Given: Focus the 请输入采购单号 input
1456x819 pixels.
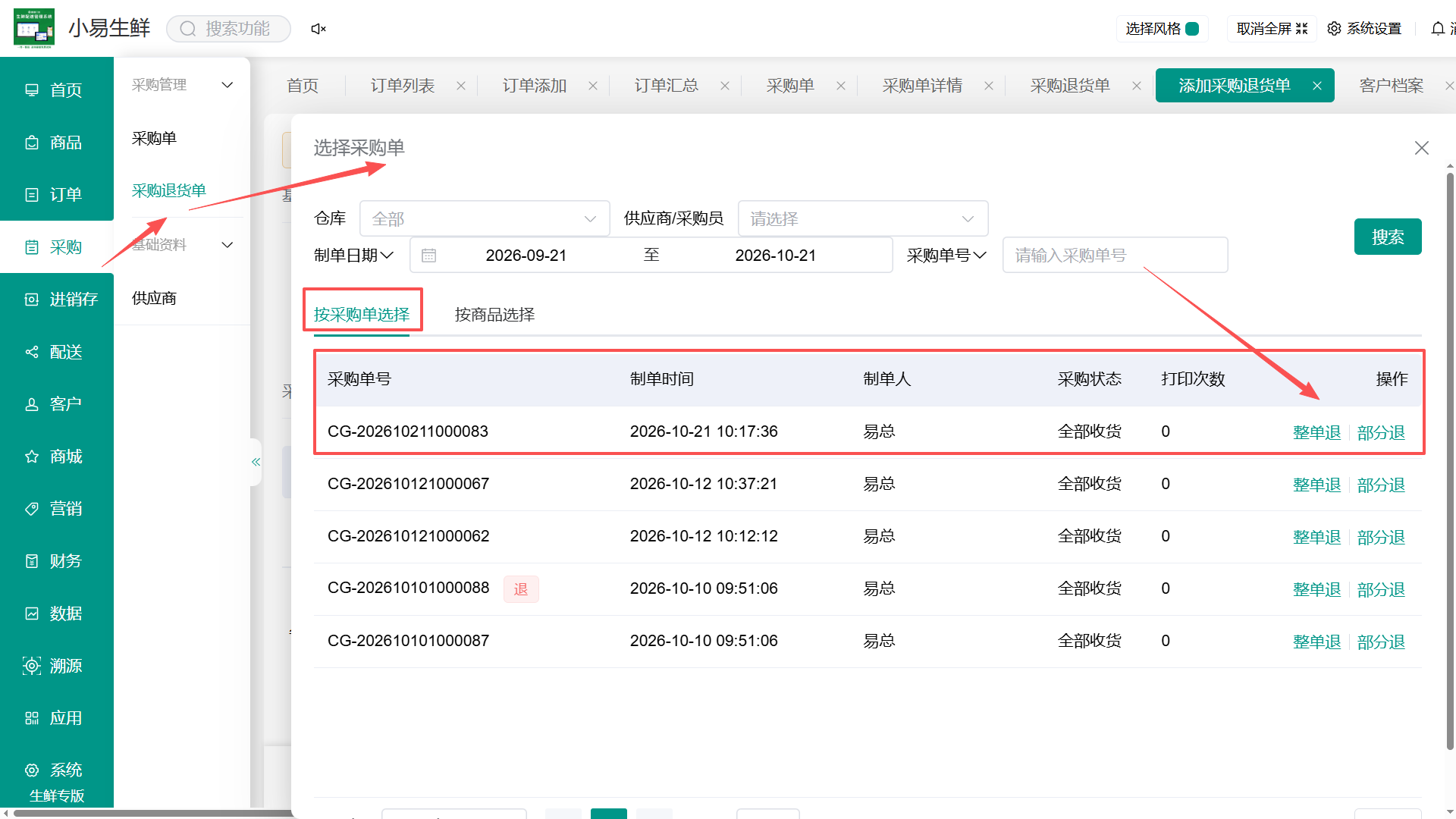Looking at the screenshot, I should pyautogui.click(x=1116, y=256).
